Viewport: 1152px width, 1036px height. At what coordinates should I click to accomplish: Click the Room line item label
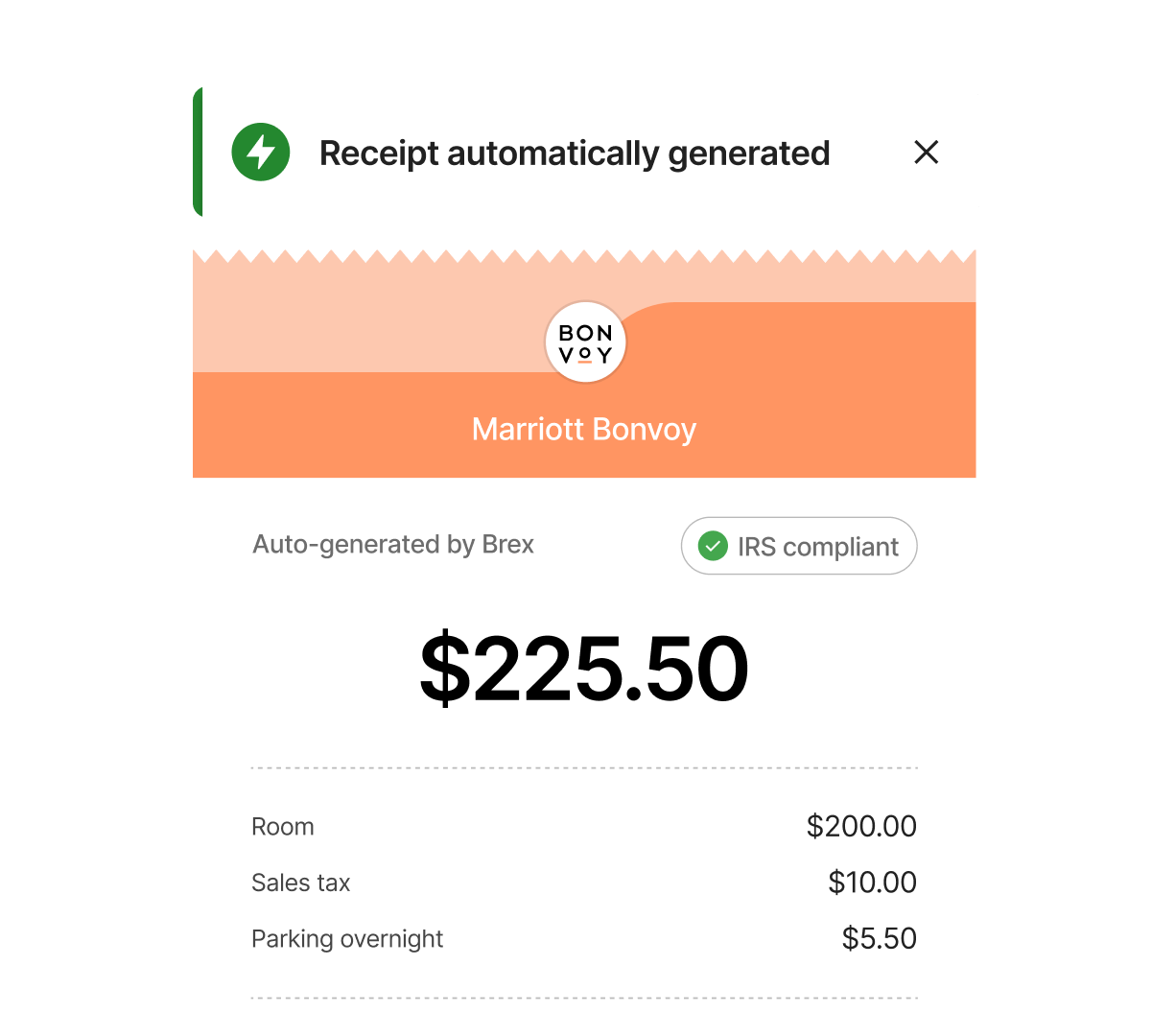[283, 827]
